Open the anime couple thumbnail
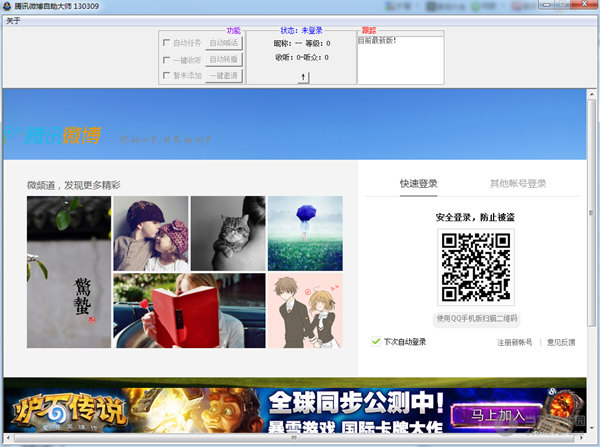The width and height of the screenshot is (600, 447). point(305,310)
